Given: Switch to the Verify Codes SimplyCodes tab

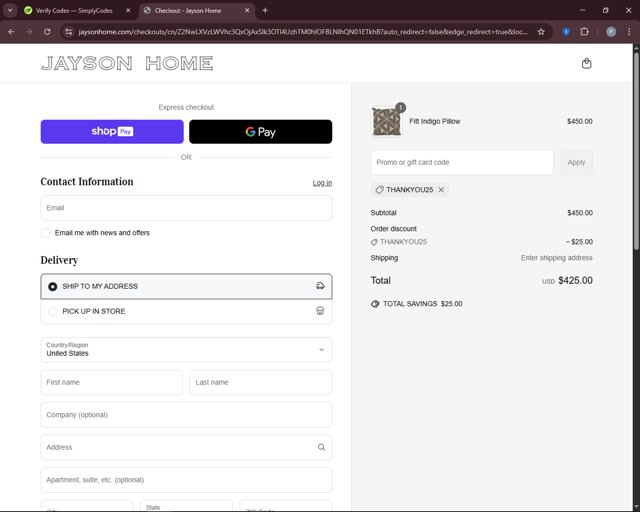Looking at the screenshot, I should [x=73, y=11].
